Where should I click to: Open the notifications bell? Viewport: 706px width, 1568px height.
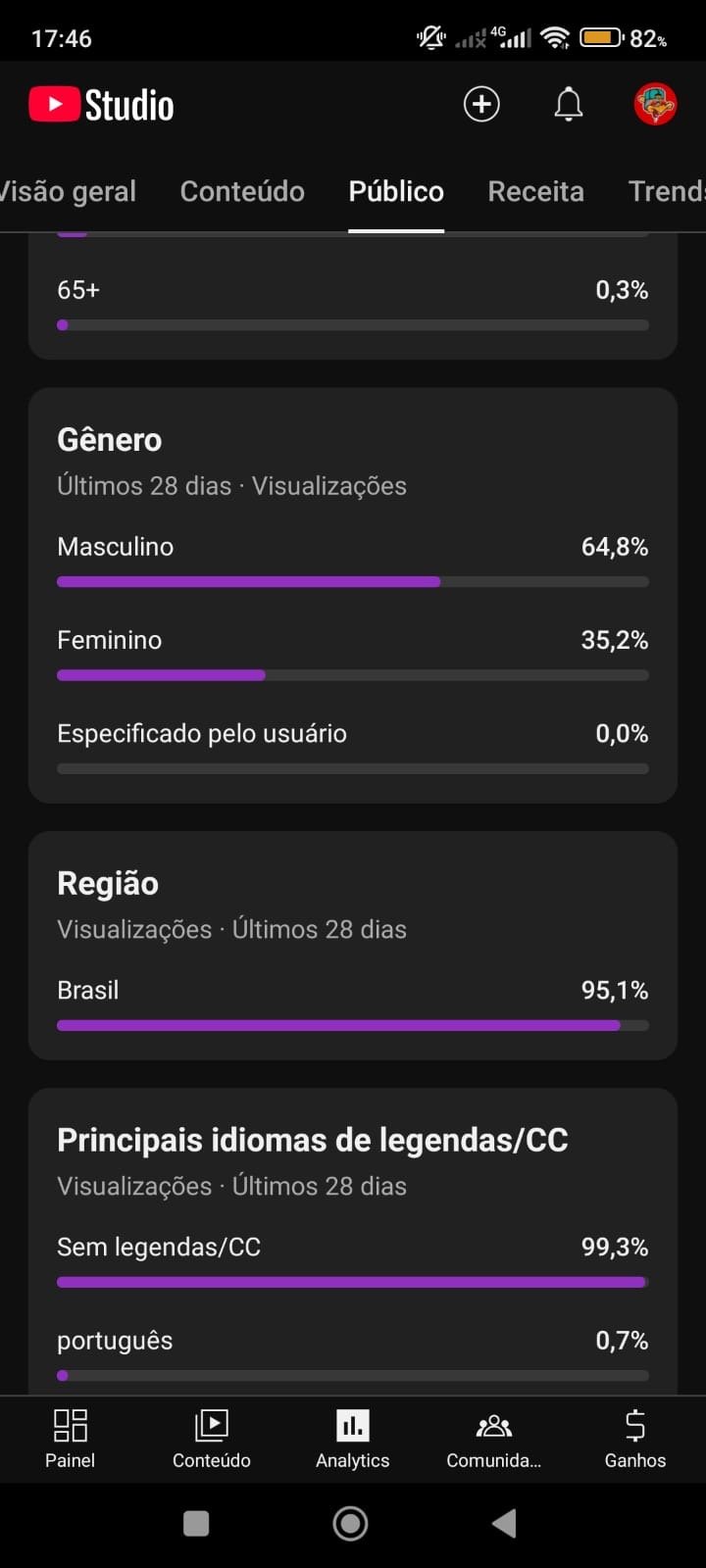click(x=569, y=104)
